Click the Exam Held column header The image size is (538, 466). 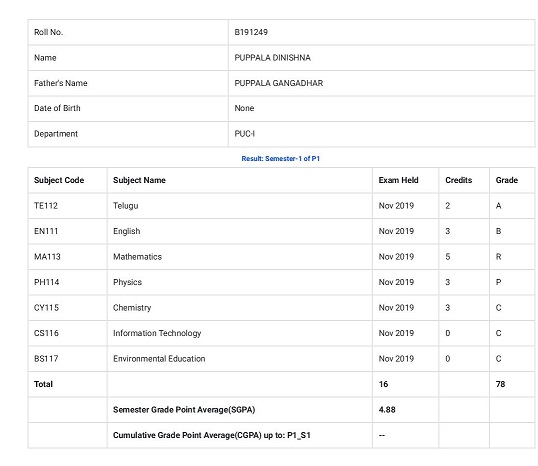click(x=398, y=180)
